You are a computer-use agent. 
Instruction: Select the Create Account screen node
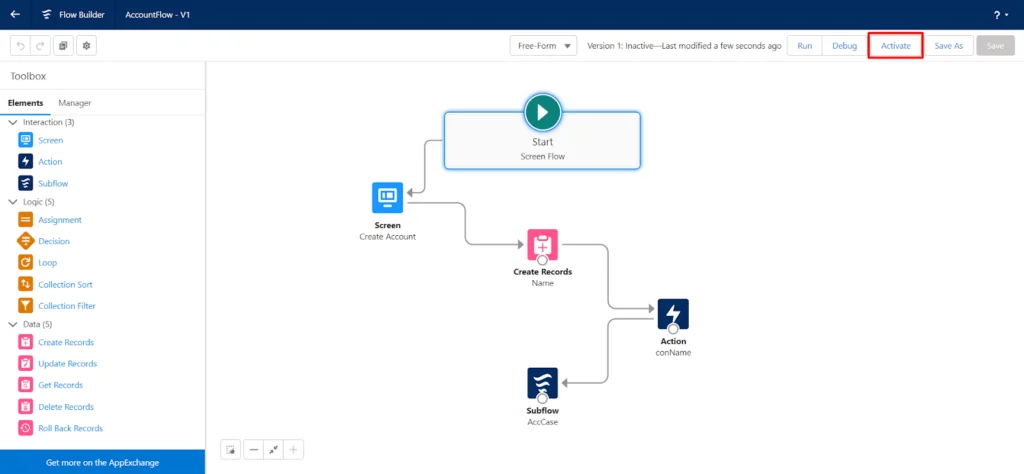387,198
